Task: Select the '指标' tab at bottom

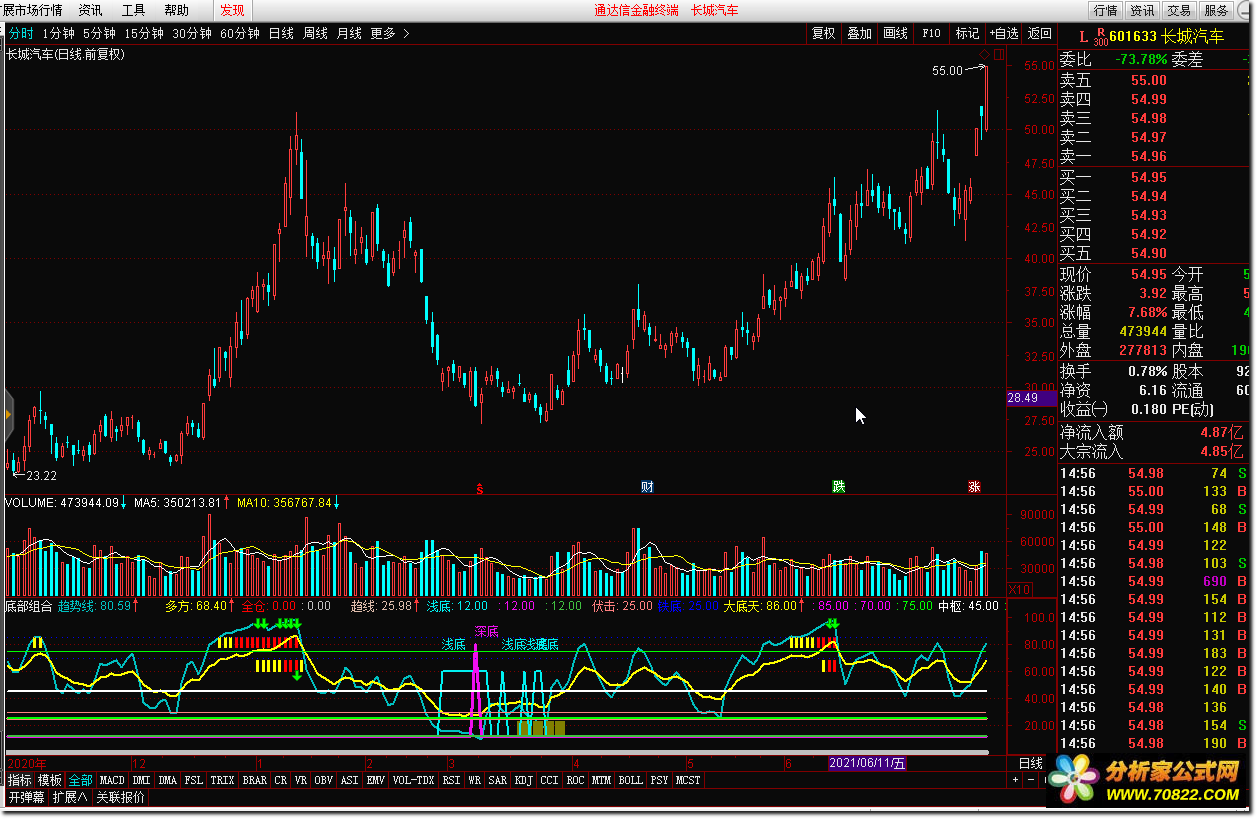Action: point(20,780)
